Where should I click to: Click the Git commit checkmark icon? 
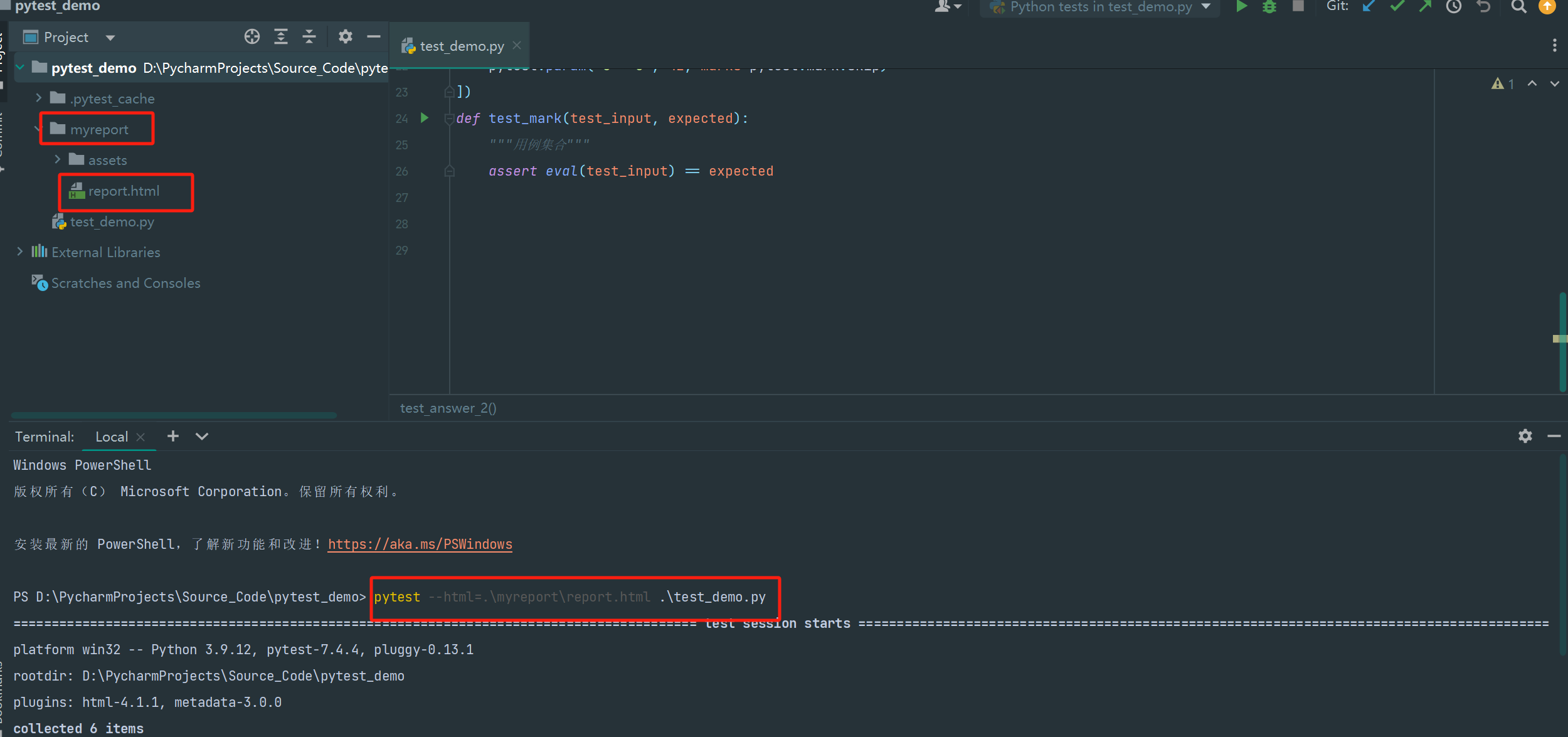pyautogui.click(x=1397, y=7)
